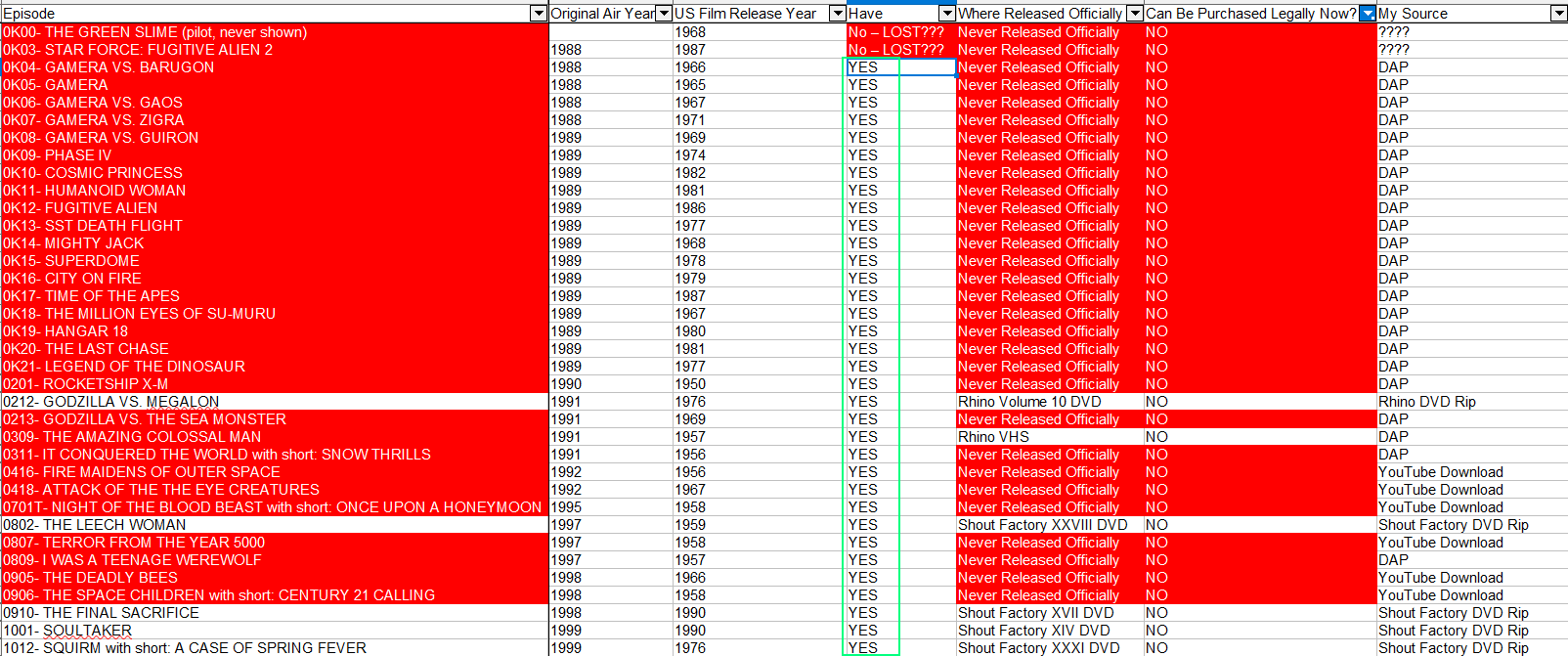1568x656 pixels.
Task: Click the 1995 air year cell in BLOOD BEAST row
Action: pos(611,507)
